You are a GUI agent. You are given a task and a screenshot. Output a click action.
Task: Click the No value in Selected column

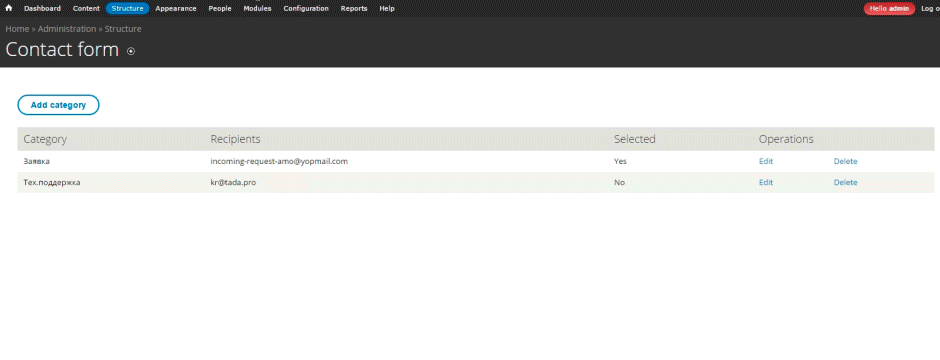(619, 182)
